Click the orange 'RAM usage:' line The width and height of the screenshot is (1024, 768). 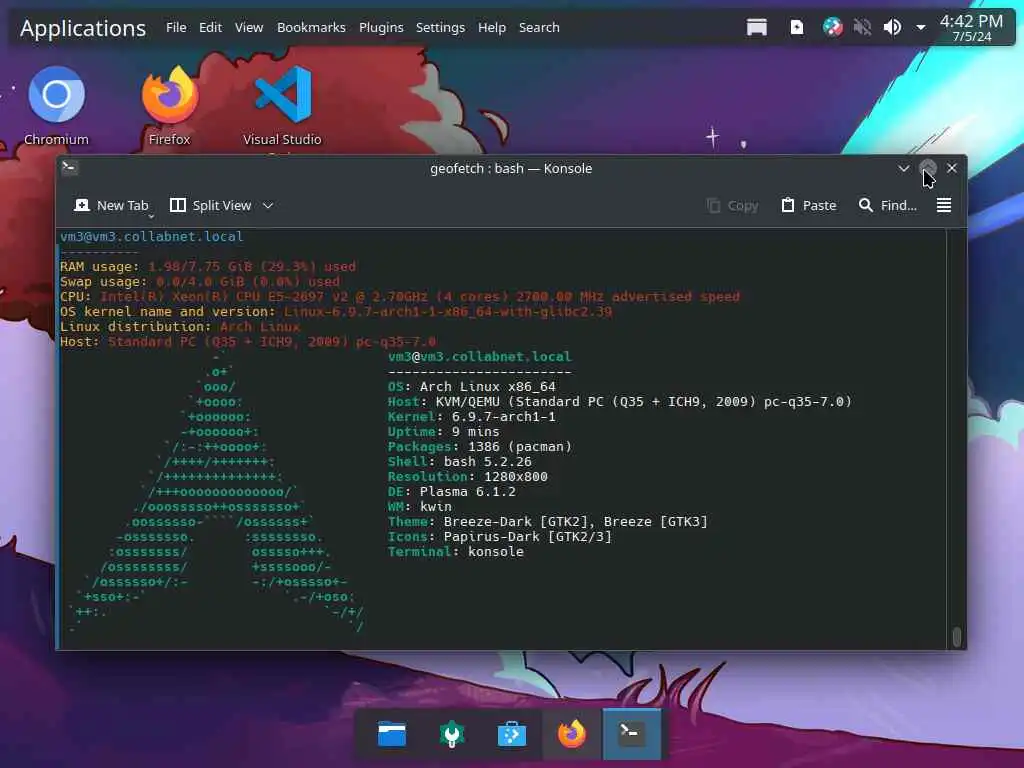(x=208, y=266)
